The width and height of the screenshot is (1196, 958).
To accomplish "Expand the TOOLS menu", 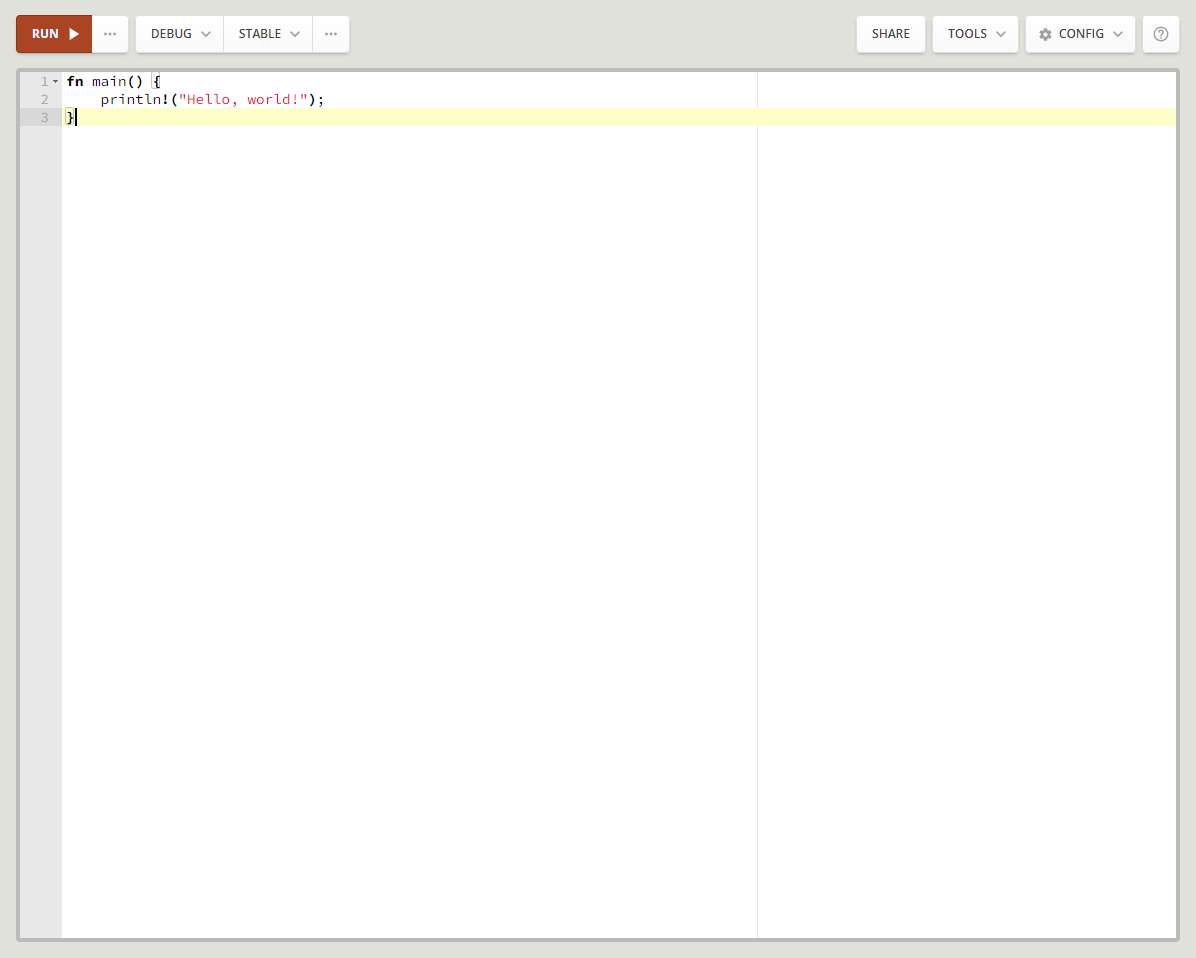I will pyautogui.click(x=975, y=34).
